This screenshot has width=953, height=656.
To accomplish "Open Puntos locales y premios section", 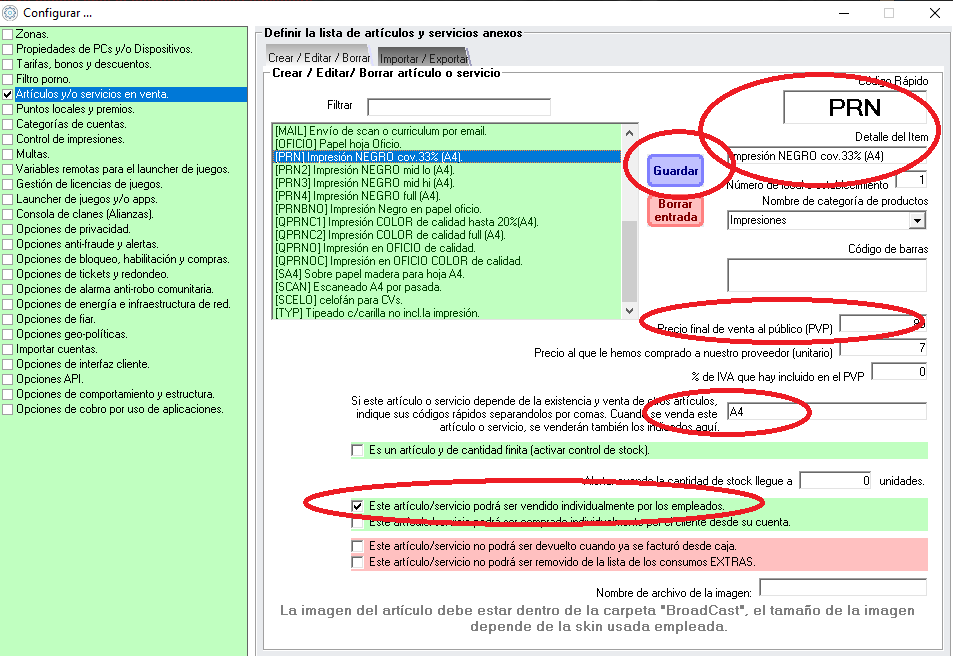I will coord(75,109).
